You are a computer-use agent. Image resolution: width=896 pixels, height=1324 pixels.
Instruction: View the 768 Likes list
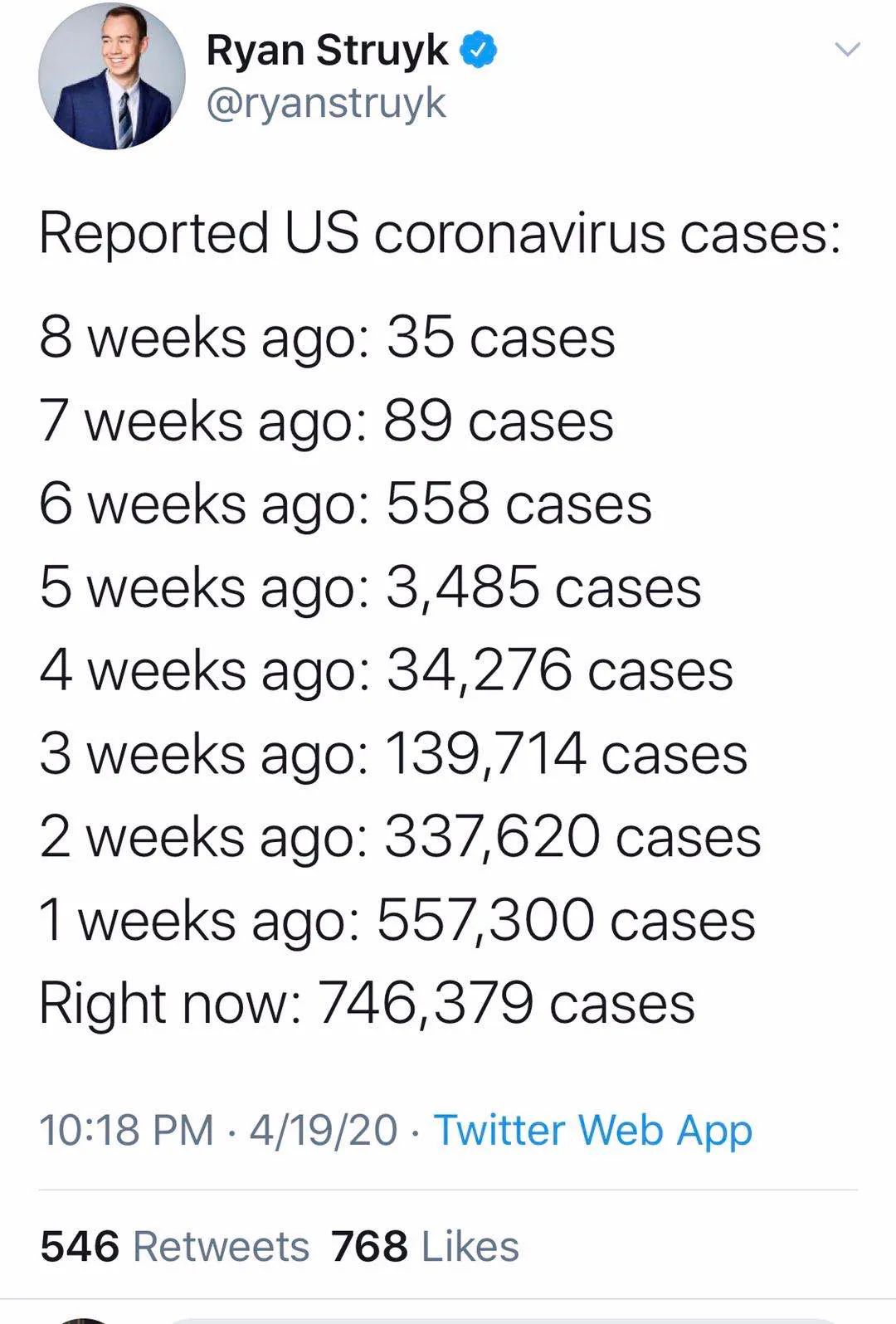coord(425,1246)
